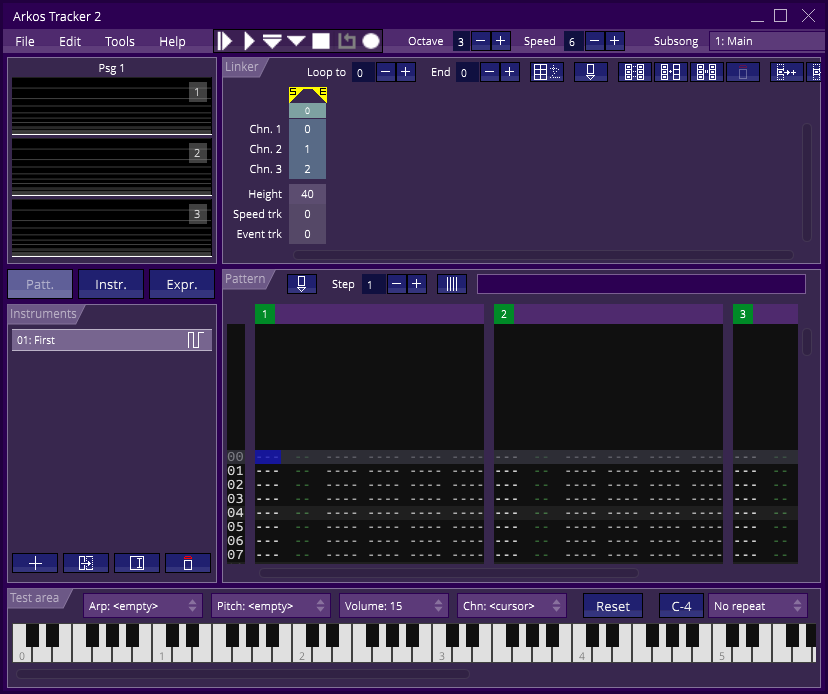
Task: Decrease the Speed value
Action: pyautogui.click(x=595, y=41)
